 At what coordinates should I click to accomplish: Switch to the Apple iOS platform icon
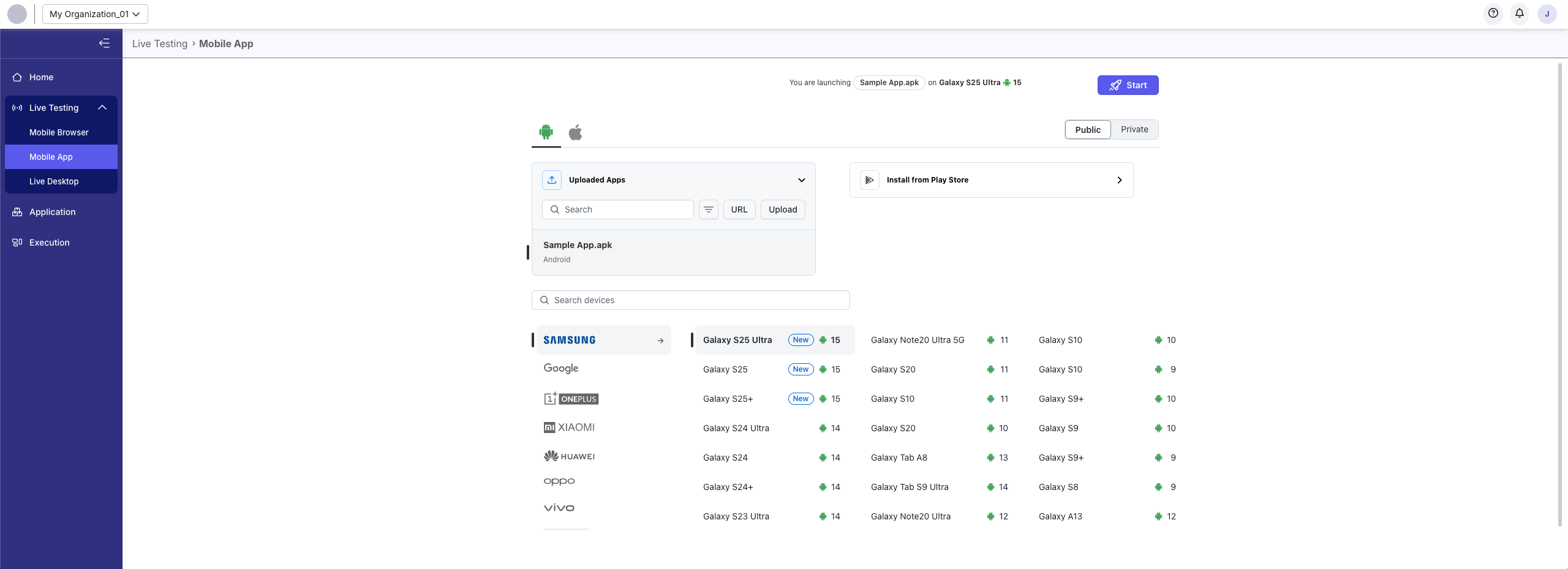575,132
